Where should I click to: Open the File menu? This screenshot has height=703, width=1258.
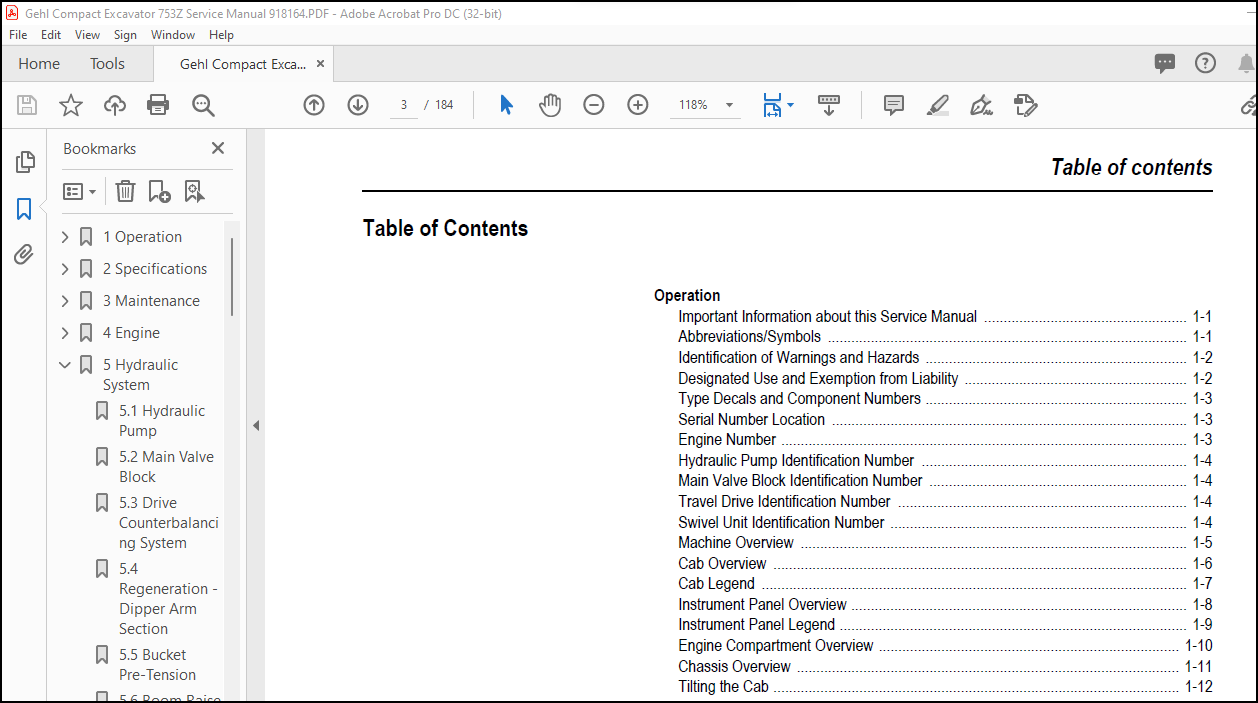pos(18,34)
